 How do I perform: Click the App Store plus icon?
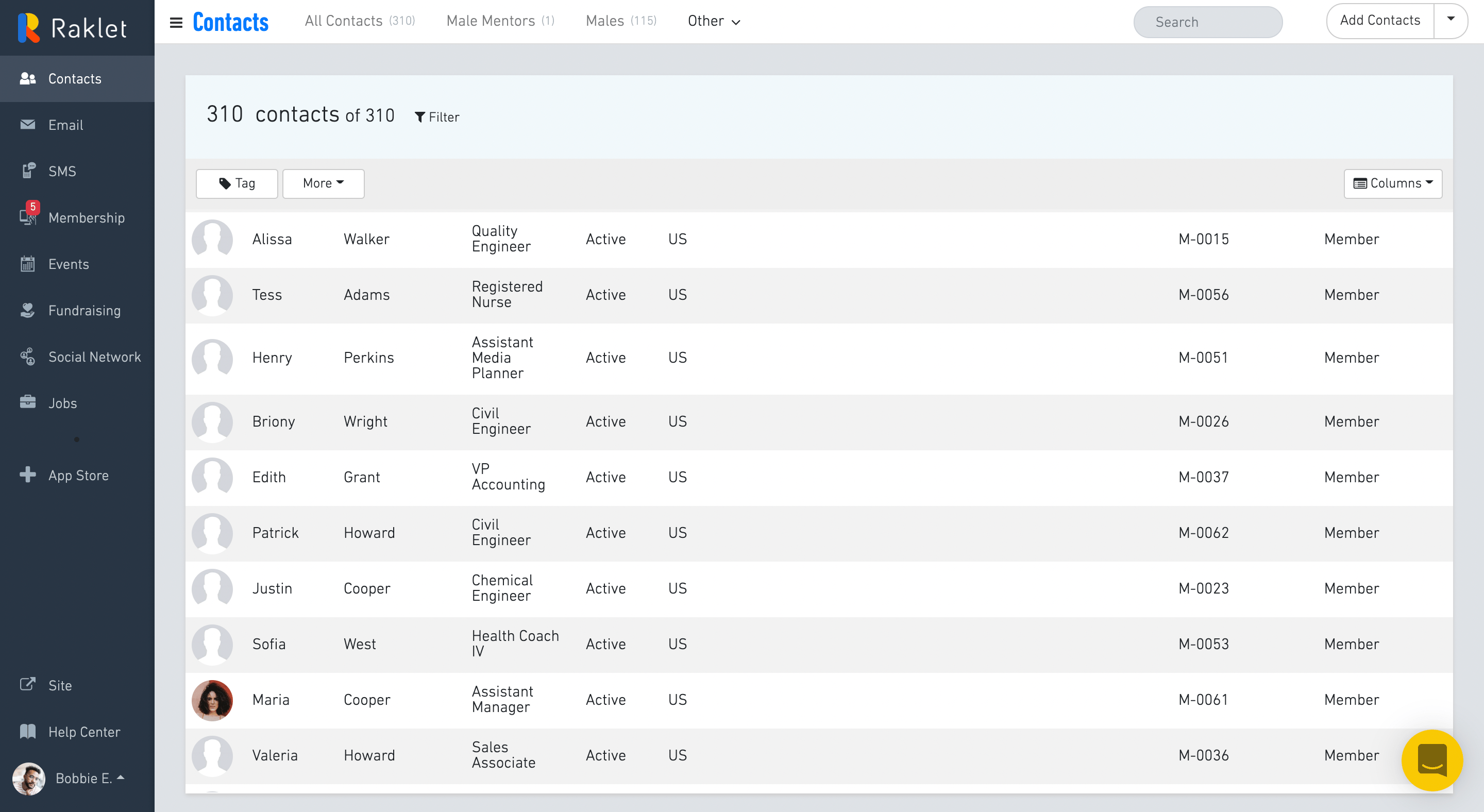28,475
